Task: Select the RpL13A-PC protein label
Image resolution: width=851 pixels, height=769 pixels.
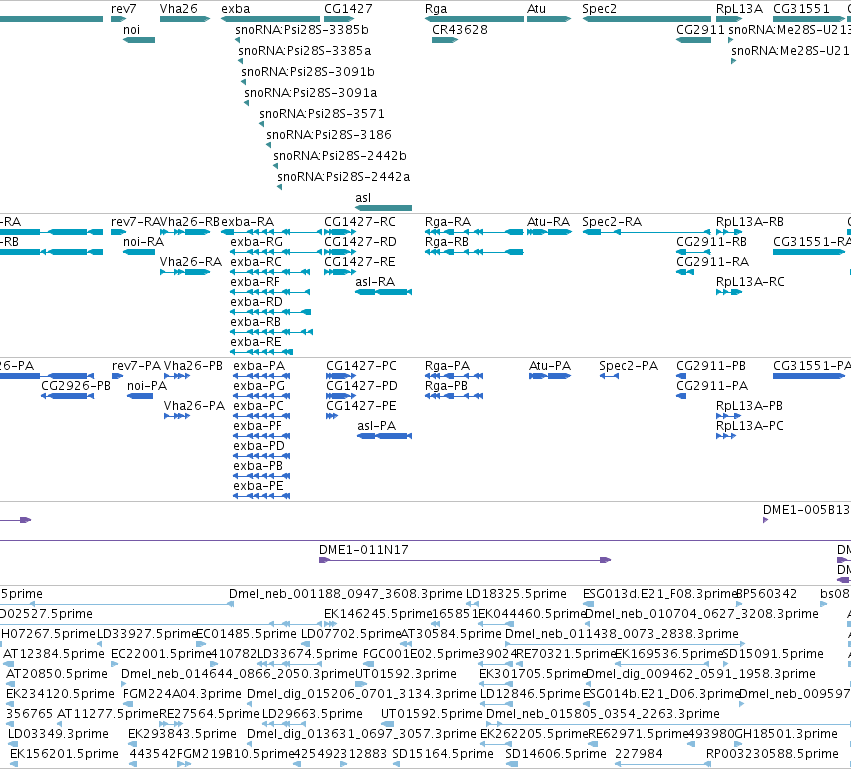Action: 750,425
